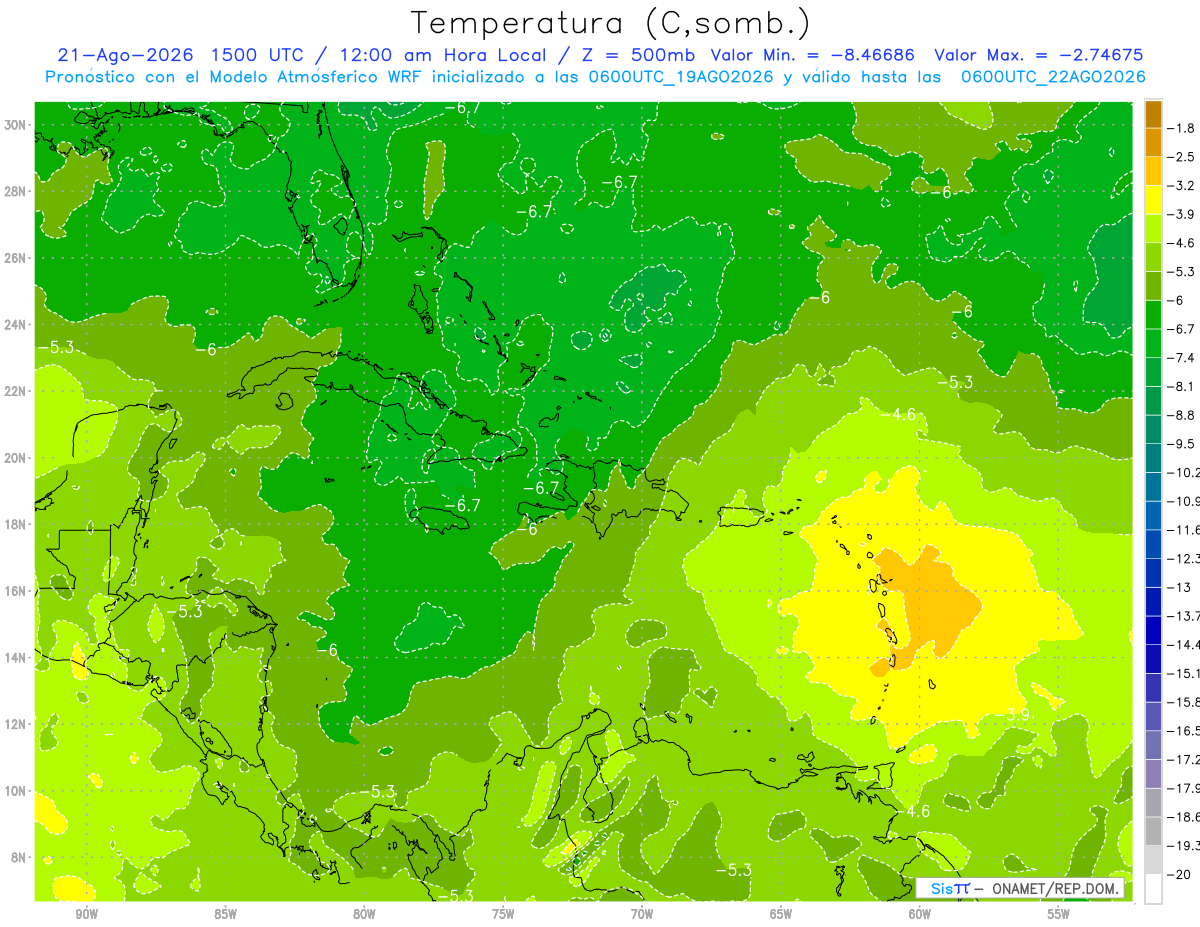Viewport: 1200px width, 927px height.
Task: Click the orange-brown swatch above -1.8
Action: coord(1153,114)
